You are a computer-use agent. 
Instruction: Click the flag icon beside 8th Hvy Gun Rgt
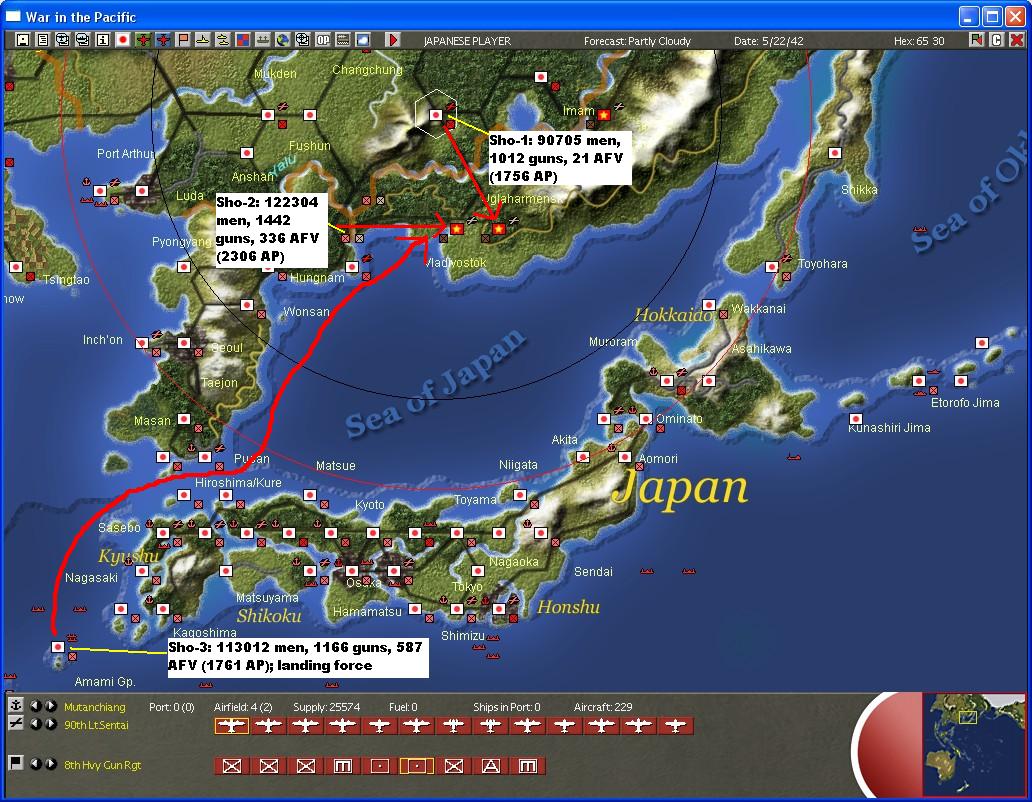tap(16, 763)
